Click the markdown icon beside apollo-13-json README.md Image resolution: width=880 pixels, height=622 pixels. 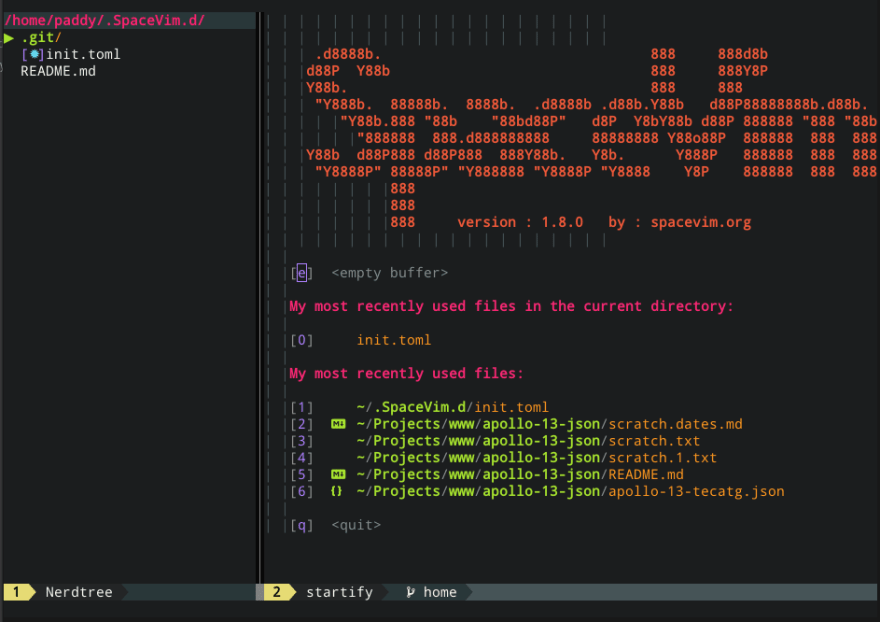(x=338, y=474)
